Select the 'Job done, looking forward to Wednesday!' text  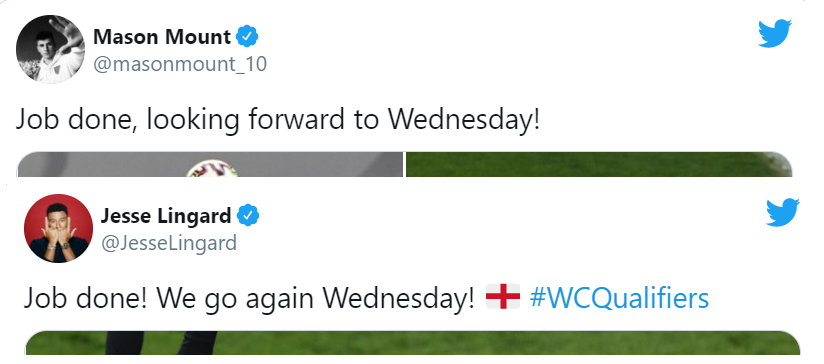point(278,120)
